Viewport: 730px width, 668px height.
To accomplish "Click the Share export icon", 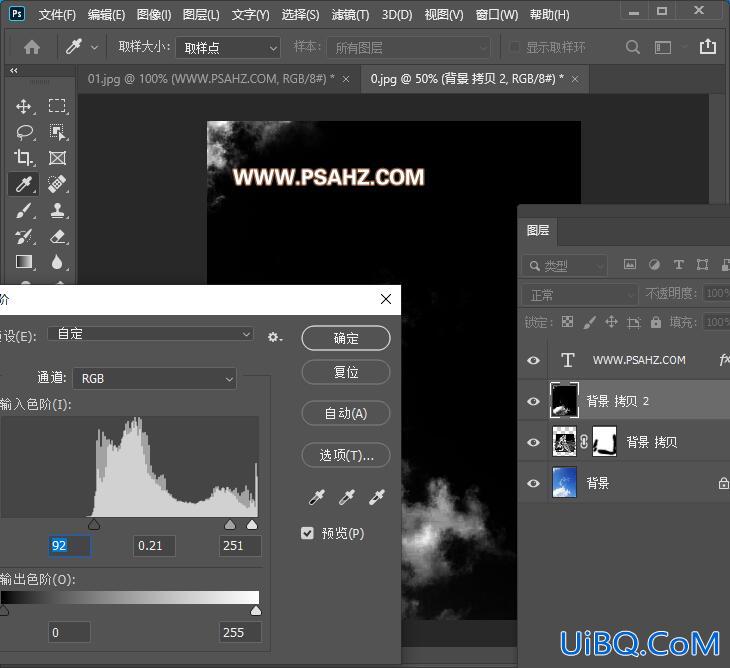I will (x=708, y=46).
